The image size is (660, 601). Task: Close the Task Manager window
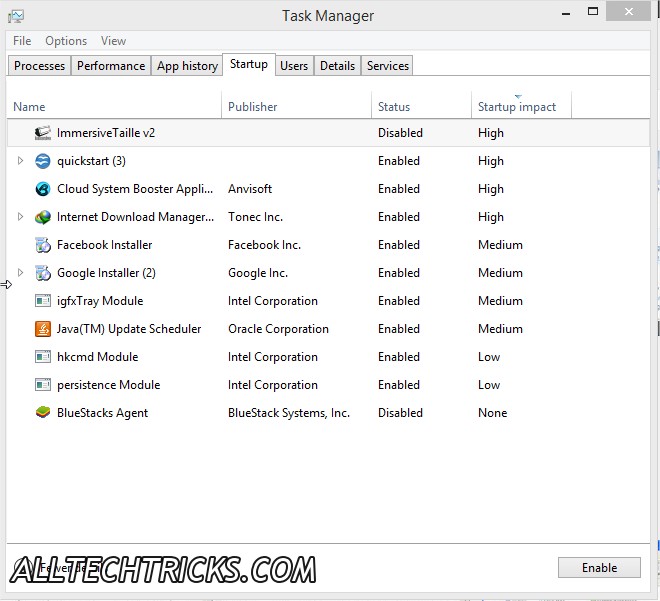coord(628,12)
